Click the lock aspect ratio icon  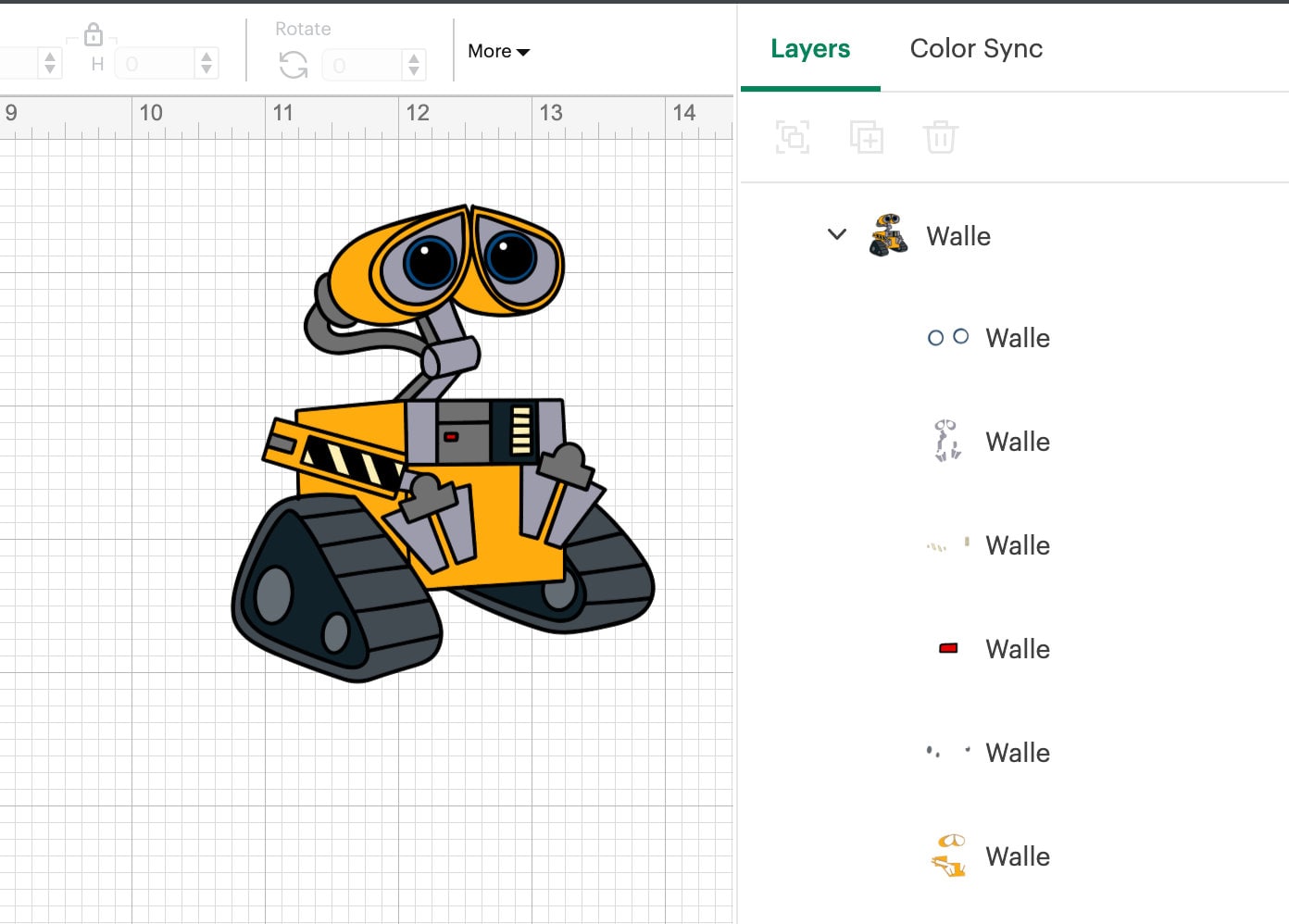[x=93, y=33]
